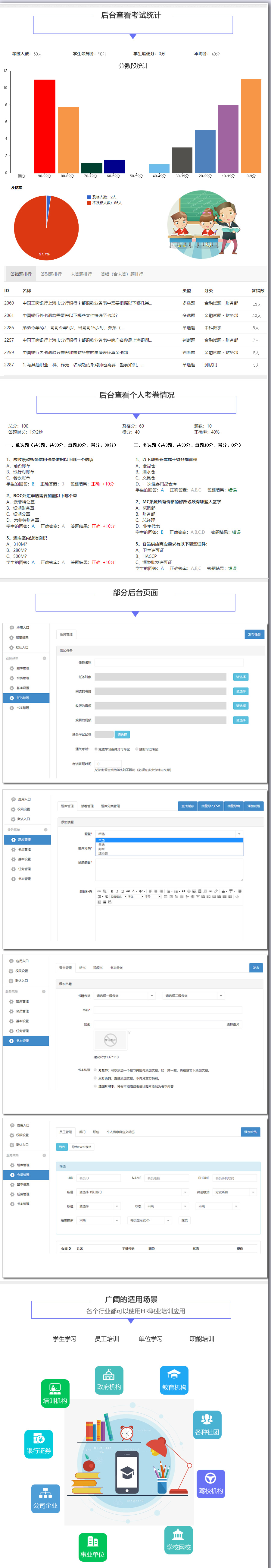Click the blue 及格人数 legend swatch
This screenshot has width=271, height=1568.
(89, 197)
